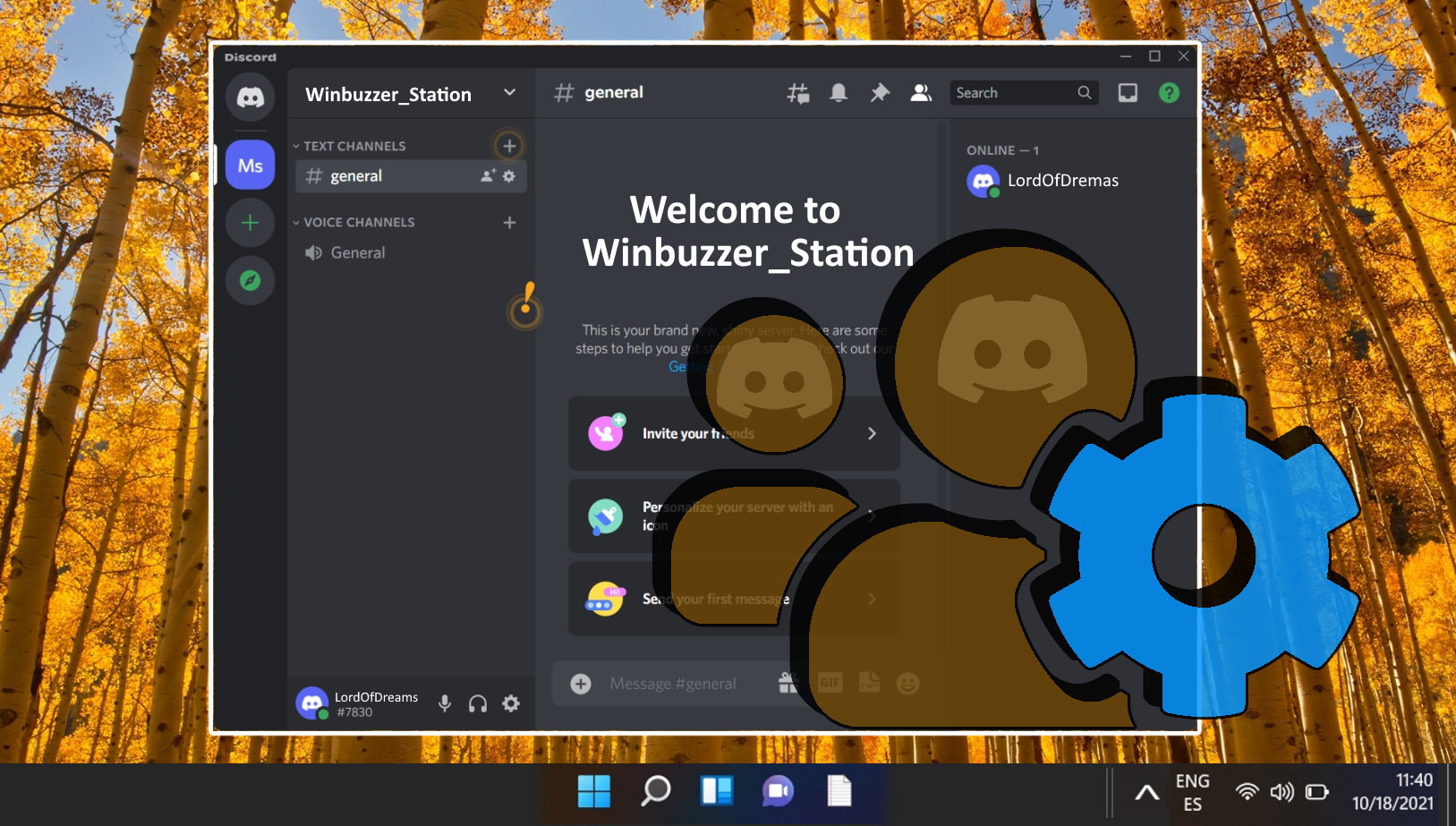Open the Chat app on taskbar

click(778, 791)
